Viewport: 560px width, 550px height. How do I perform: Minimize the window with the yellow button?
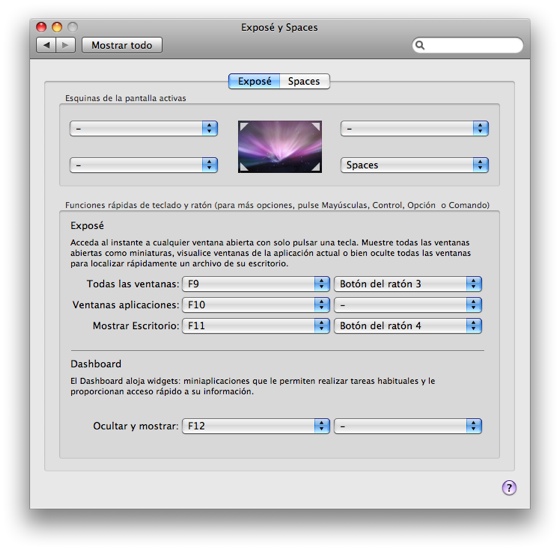[57, 27]
